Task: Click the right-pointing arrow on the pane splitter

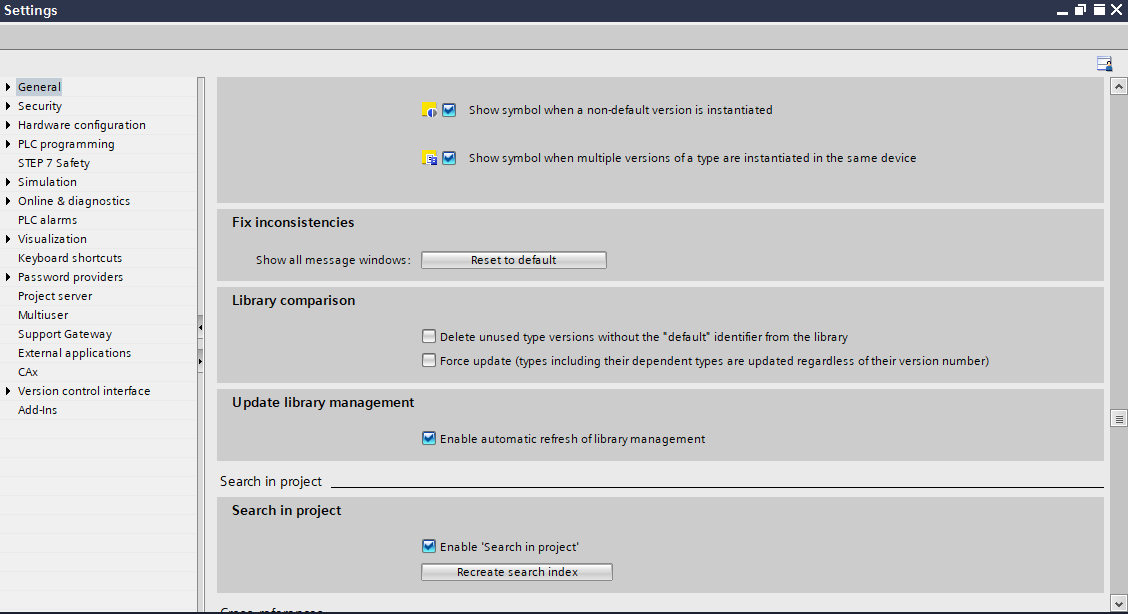Action: [x=200, y=360]
